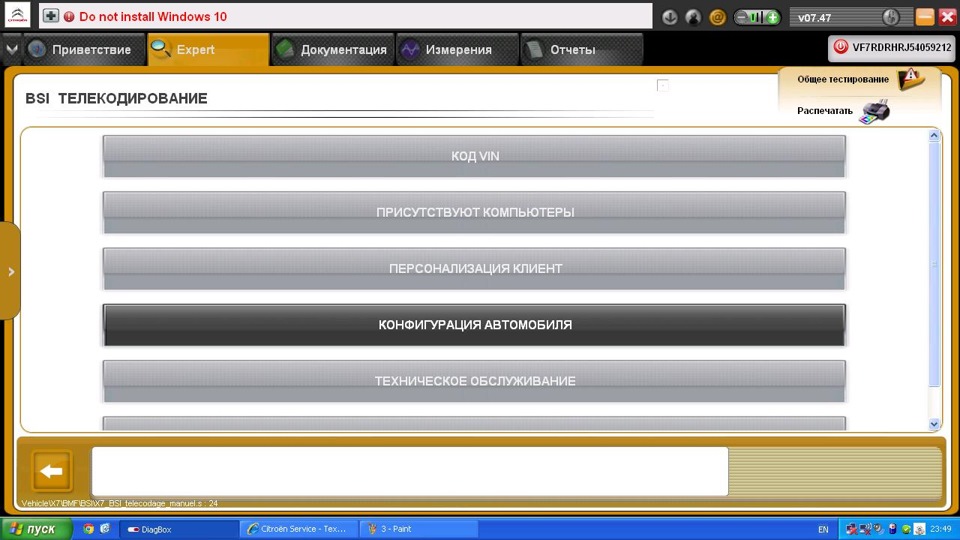Expand the left side panel arrow
Screen dimensions: 960x540
10,271
